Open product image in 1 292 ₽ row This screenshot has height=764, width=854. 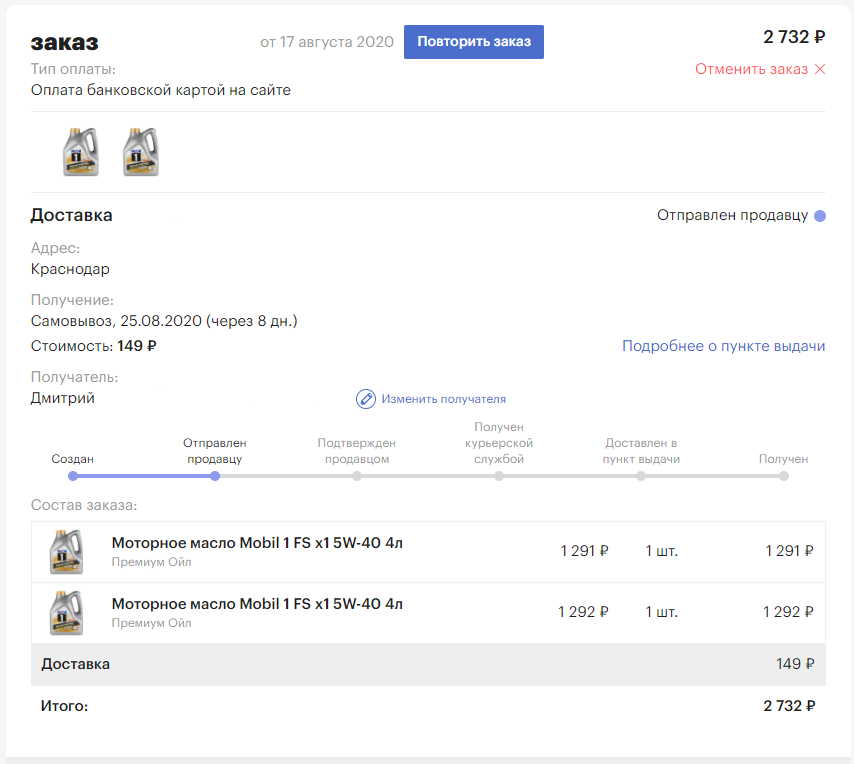click(x=66, y=613)
